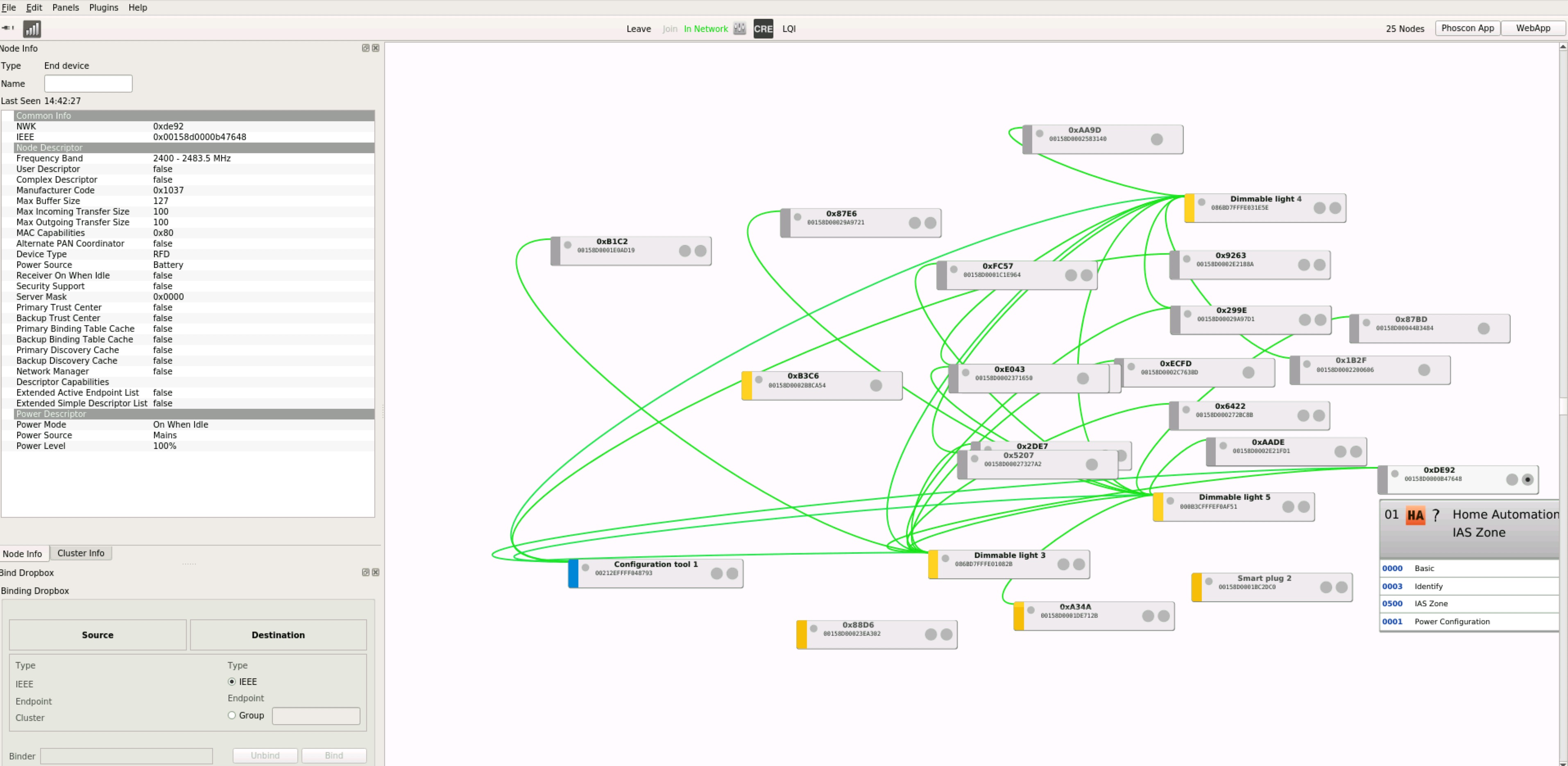The image size is (1568, 766).
Task: Float the Node Info panel with the detach icon
Action: [365, 48]
